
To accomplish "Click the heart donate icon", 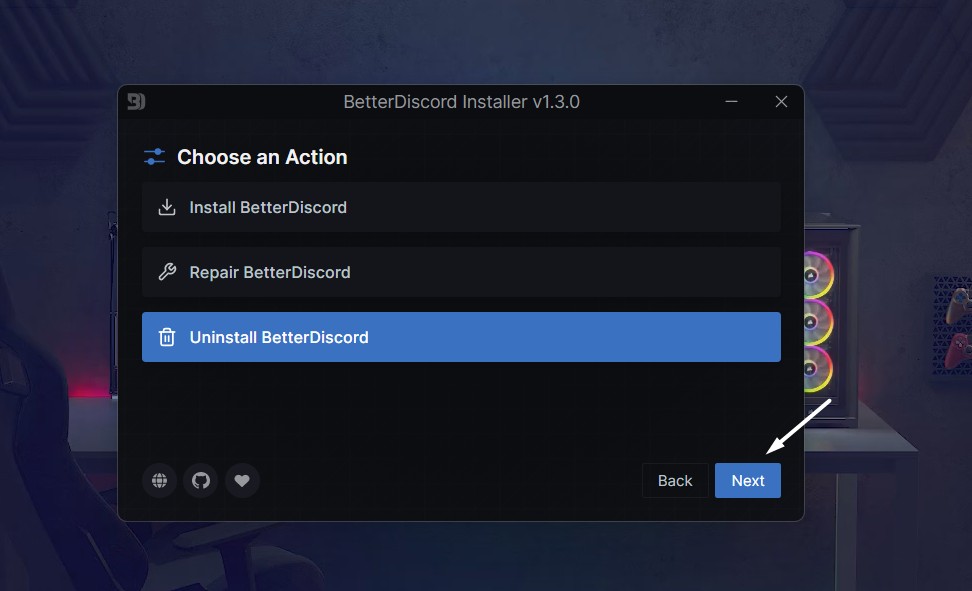I will point(242,481).
